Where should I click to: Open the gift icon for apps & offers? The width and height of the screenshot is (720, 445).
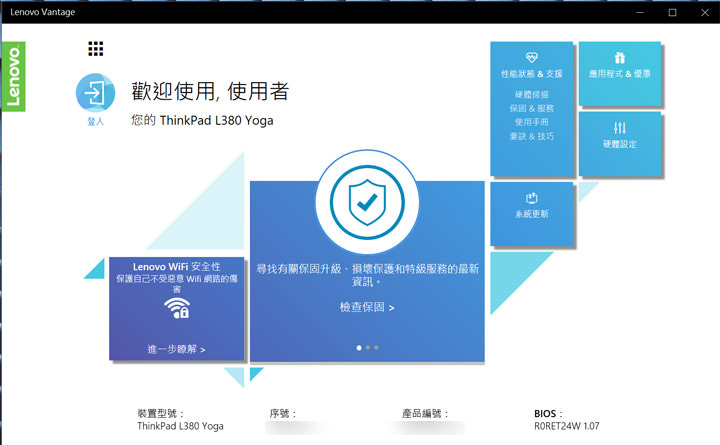coord(620,58)
